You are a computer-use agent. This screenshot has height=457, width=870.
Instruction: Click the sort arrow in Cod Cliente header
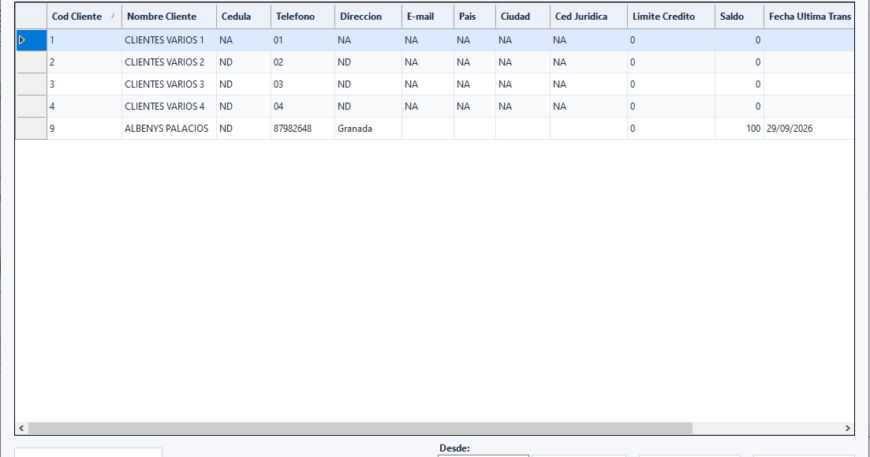point(113,16)
